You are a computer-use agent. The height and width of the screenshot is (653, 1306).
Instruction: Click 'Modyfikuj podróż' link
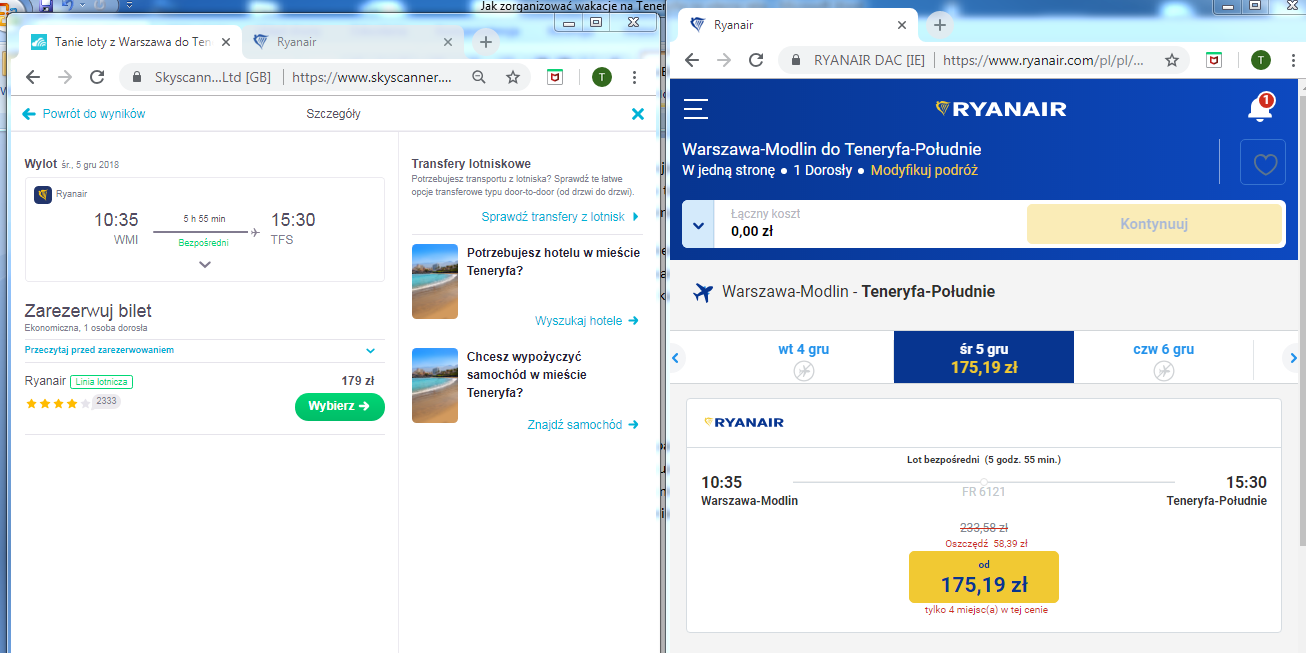click(924, 170)
